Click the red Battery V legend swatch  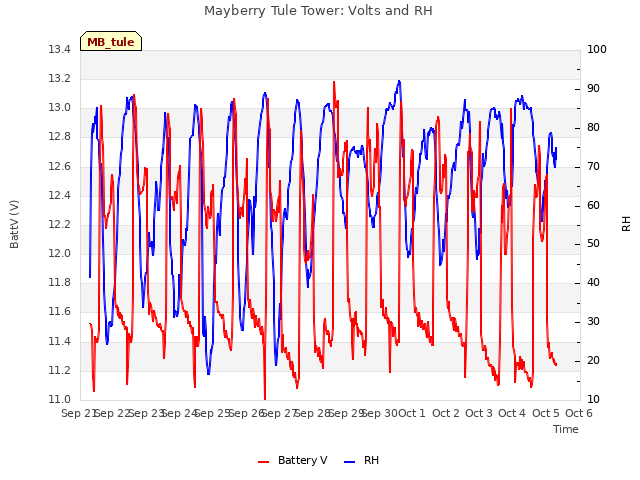[264, 462]
